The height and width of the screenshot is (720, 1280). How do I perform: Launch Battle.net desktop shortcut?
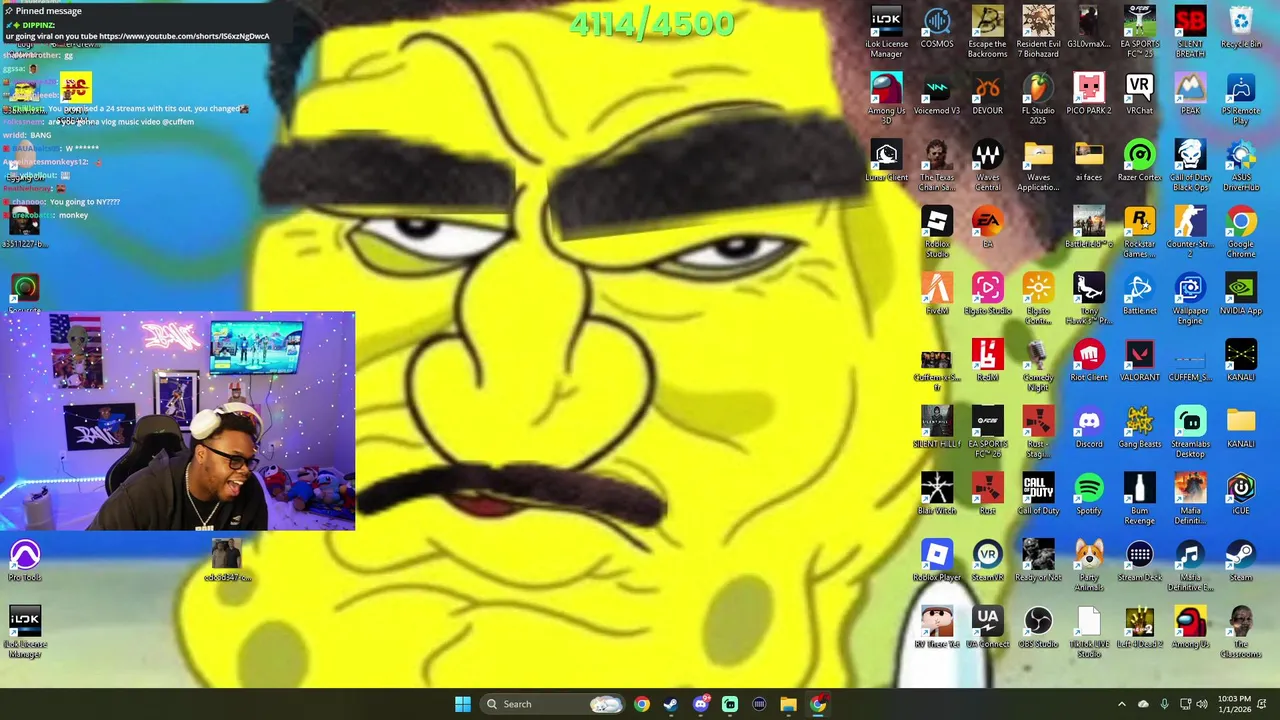pos(1140,295)
